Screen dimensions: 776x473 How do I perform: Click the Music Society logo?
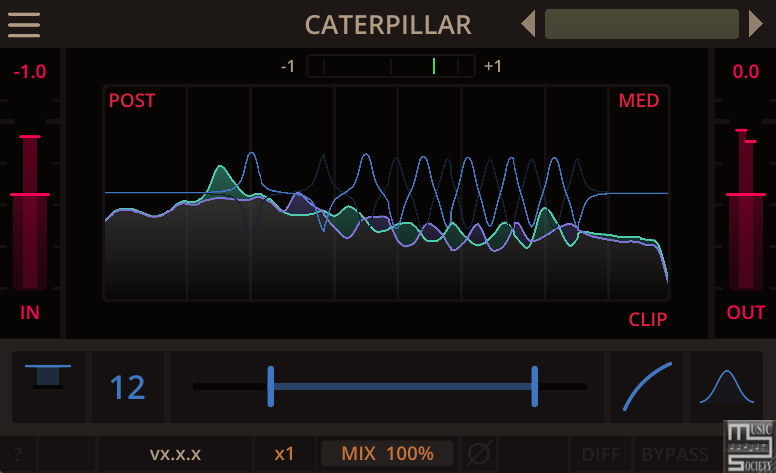[x=750, y=447]
